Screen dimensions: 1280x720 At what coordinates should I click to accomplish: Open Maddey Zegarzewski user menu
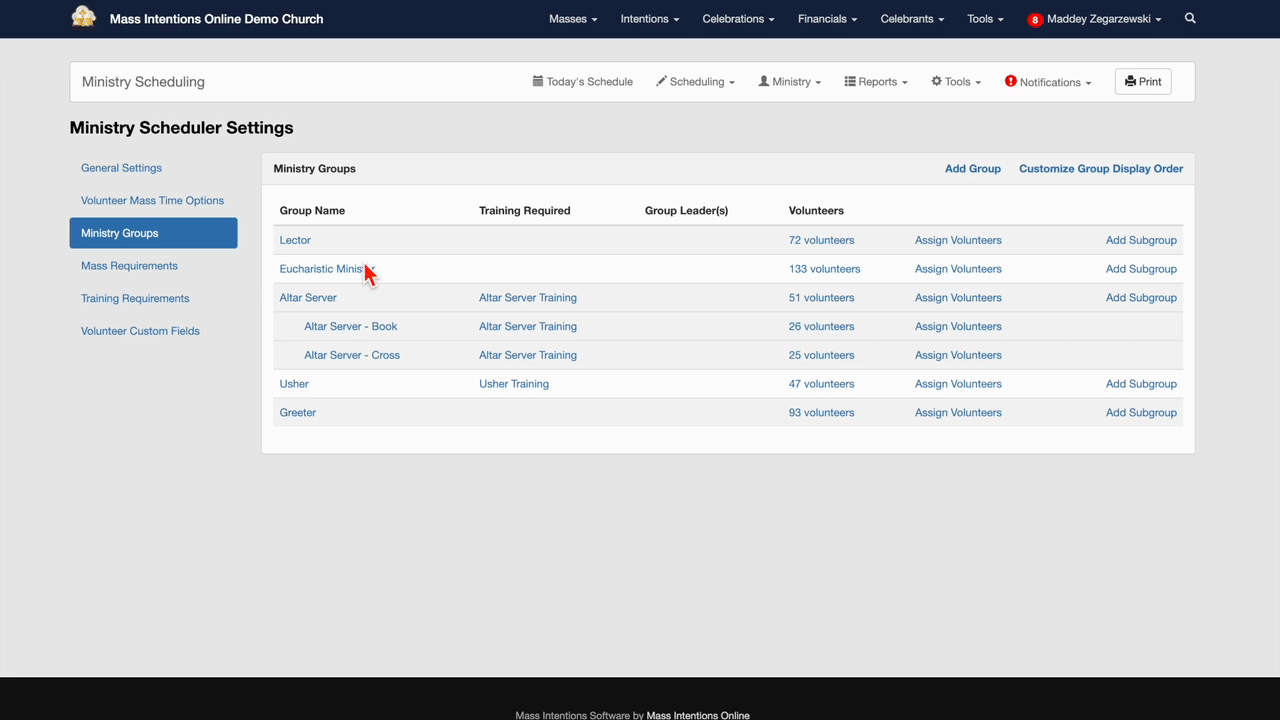point(1104,19)
